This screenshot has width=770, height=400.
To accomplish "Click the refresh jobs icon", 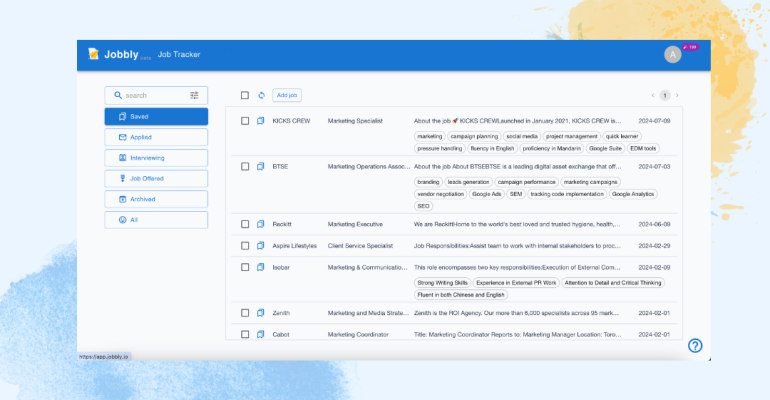I will tap(261, 95).
